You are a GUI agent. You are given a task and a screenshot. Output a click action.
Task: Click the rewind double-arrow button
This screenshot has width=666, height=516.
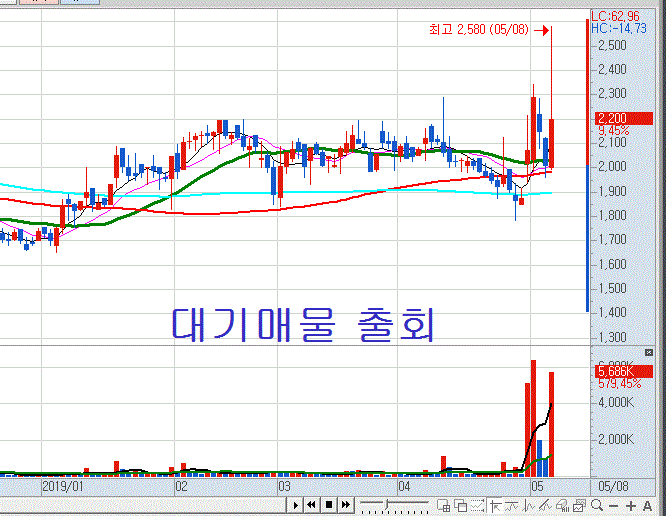coord(311,505)
